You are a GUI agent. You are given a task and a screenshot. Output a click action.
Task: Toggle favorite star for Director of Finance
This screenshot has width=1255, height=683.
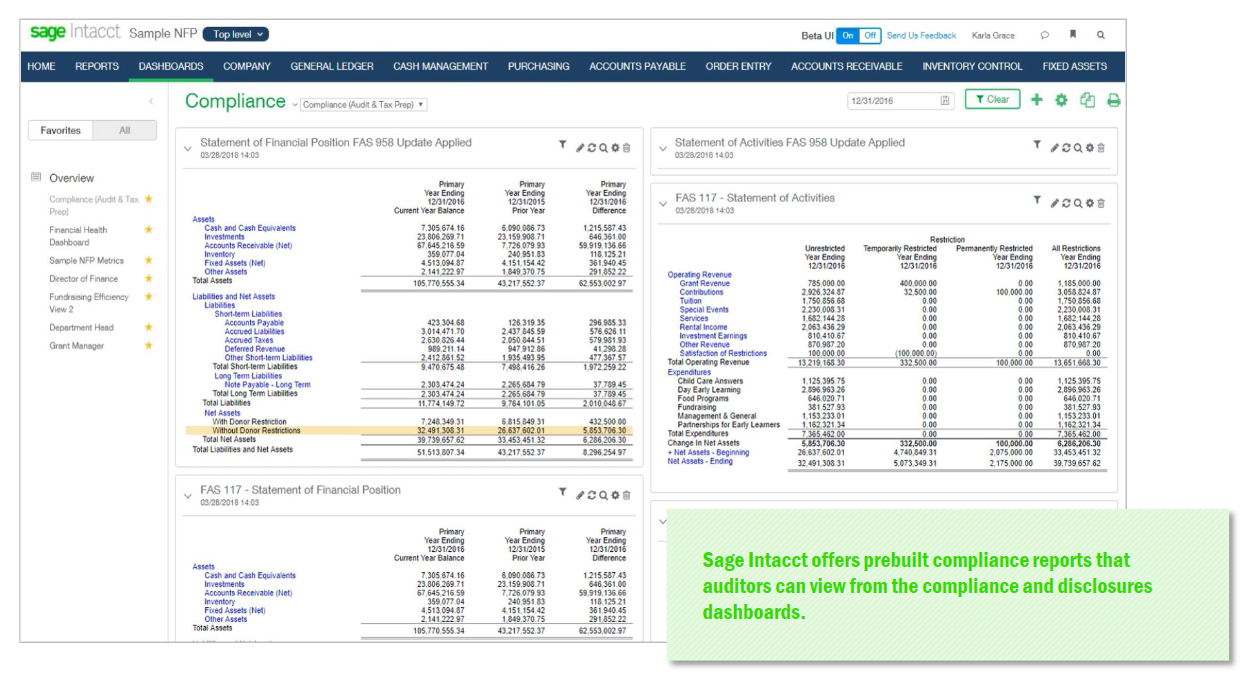tap(149, 278)
